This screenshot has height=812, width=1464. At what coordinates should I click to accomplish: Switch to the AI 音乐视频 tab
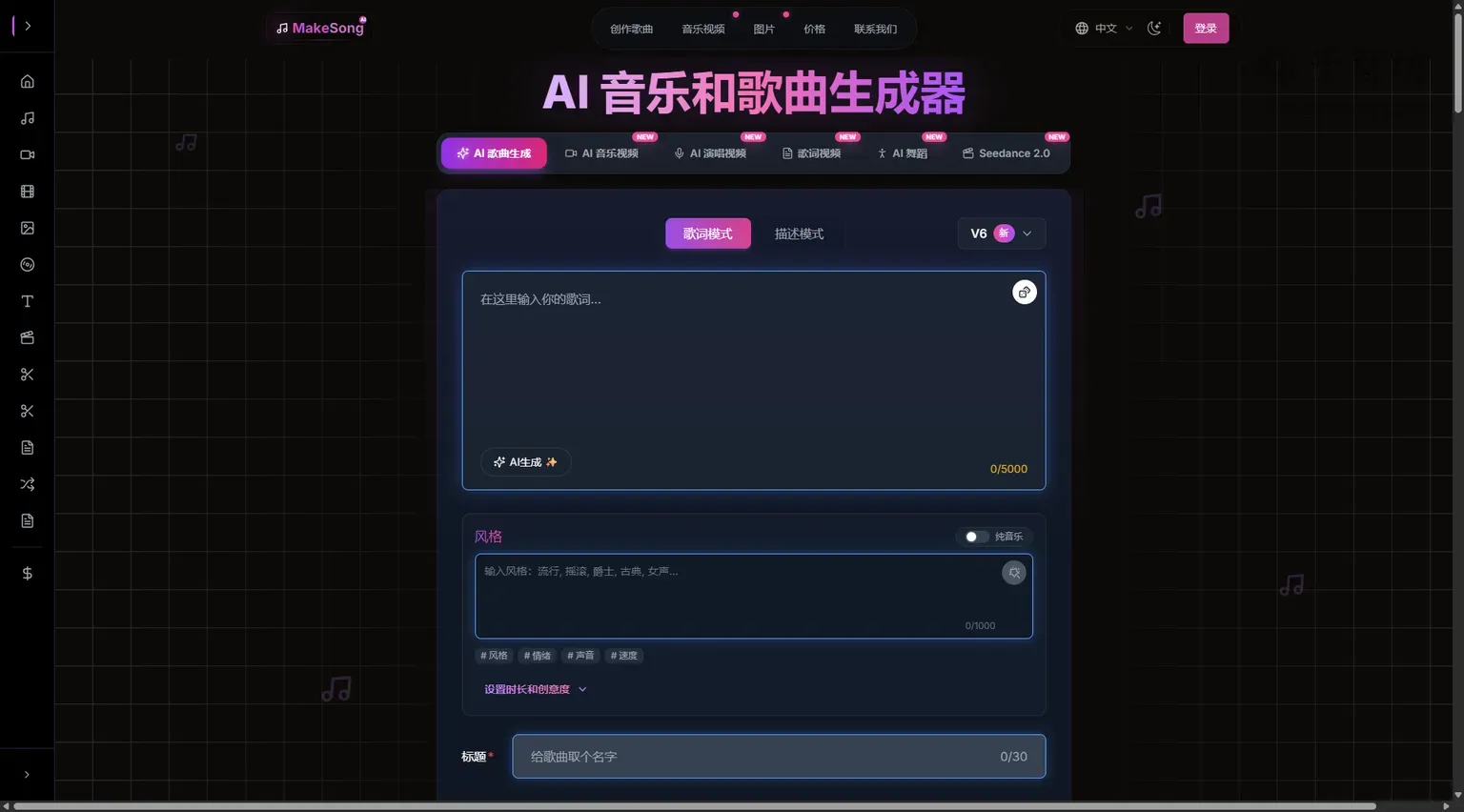pyautogui.click(x=601, y=153)
